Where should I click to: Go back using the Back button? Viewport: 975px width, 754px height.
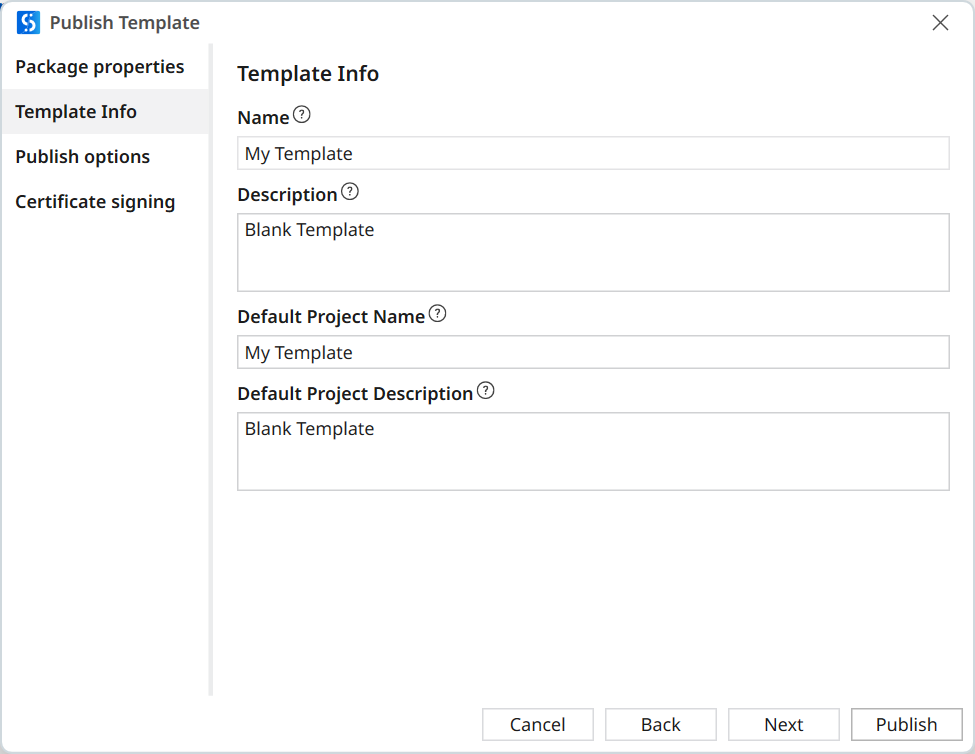(x=660, y=725)
